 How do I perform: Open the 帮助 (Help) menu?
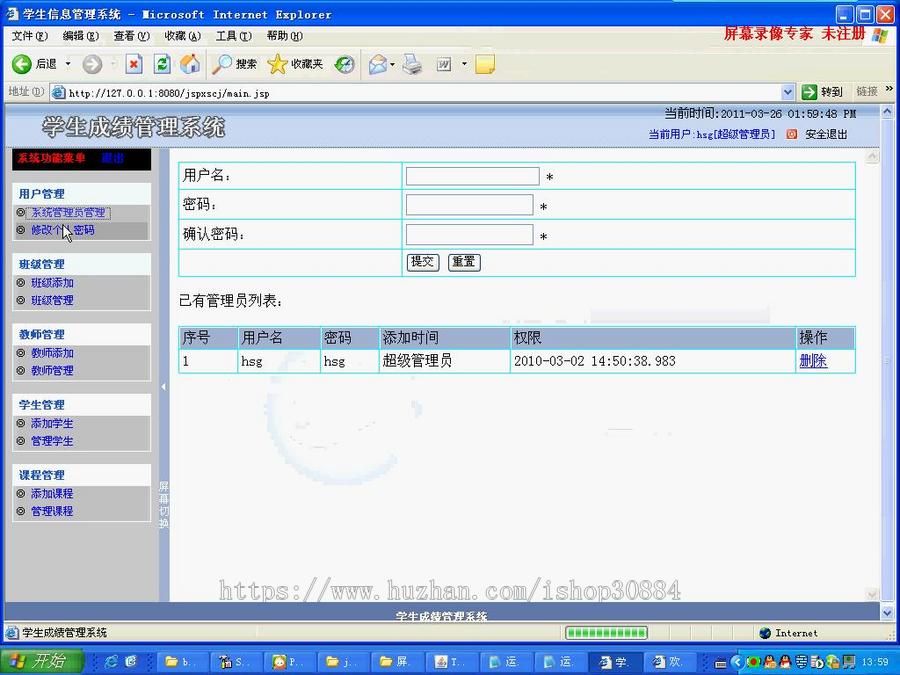pos(285,36)
